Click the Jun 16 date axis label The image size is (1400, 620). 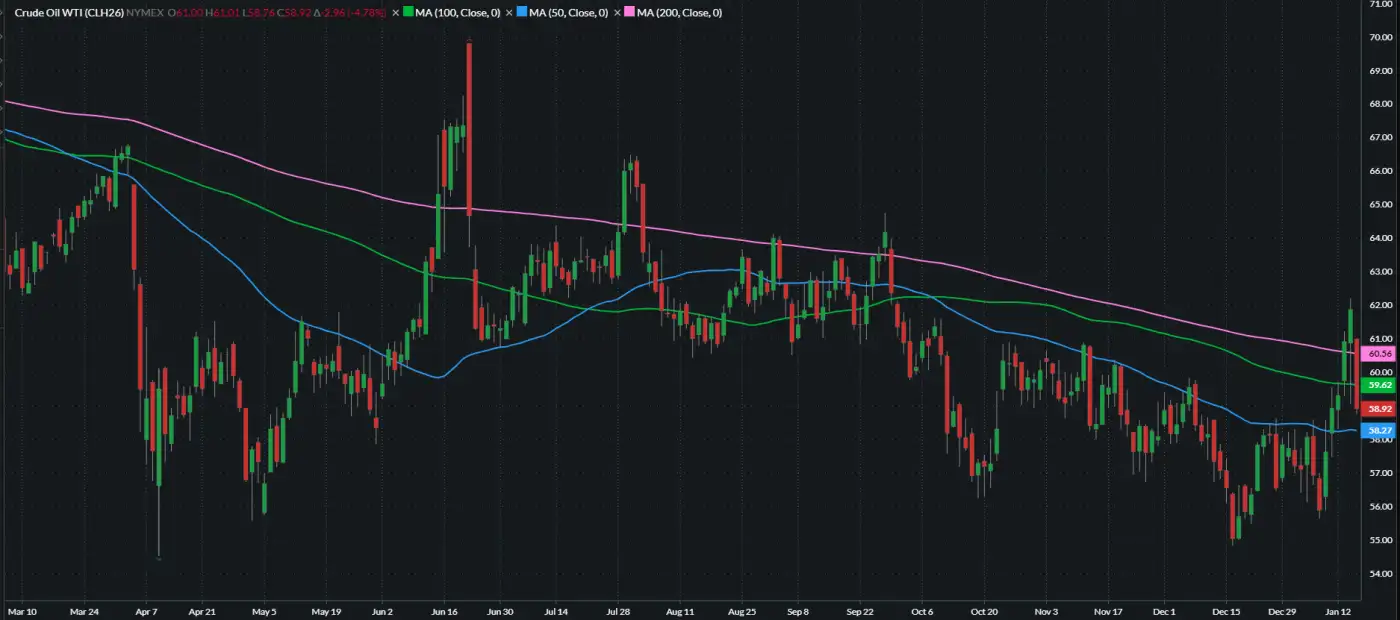point(442,609)
